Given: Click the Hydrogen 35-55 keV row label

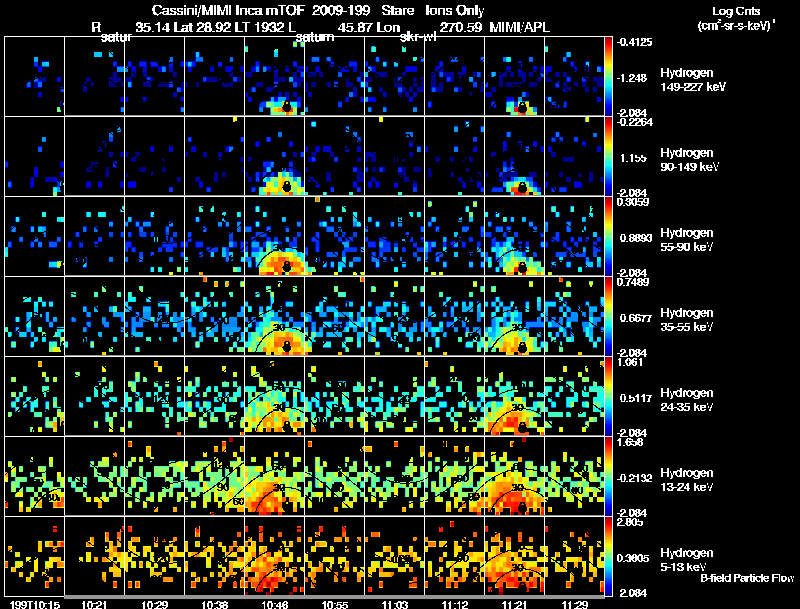Looking at the screenshot, I should click(687, 320).
